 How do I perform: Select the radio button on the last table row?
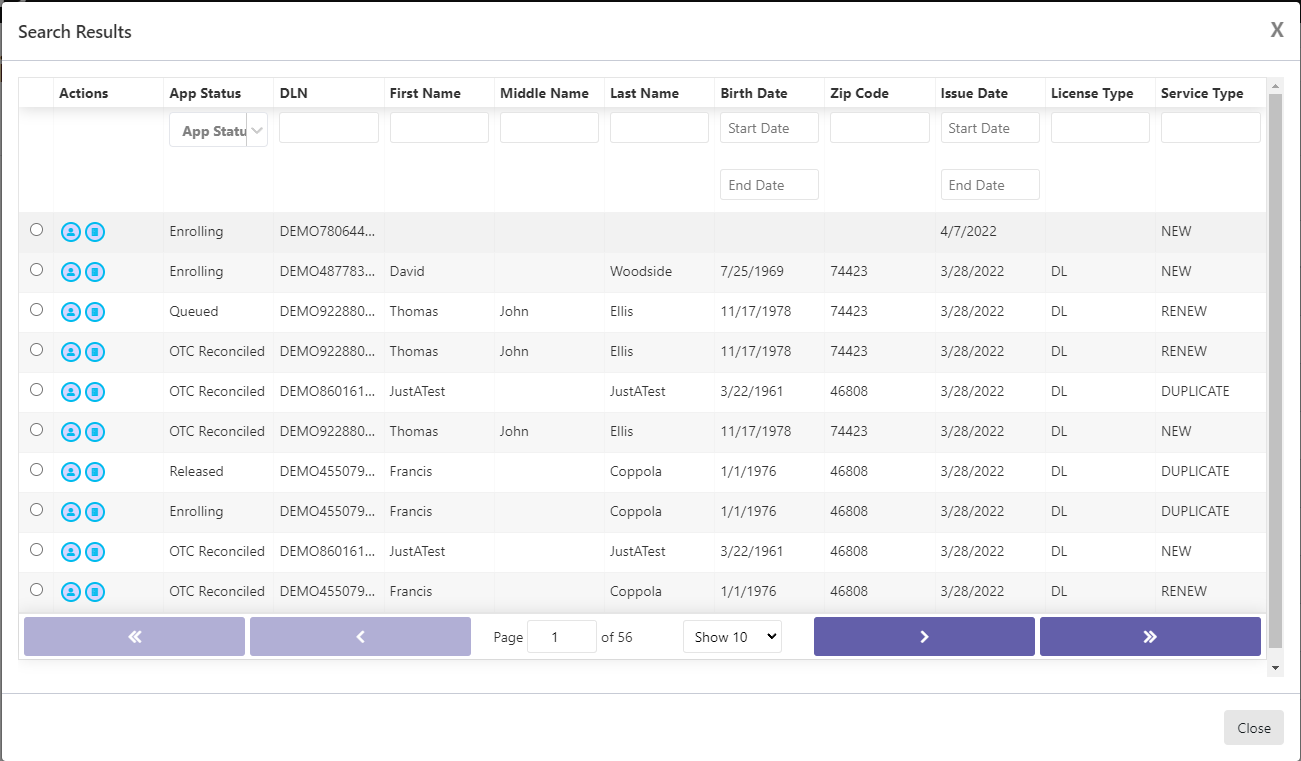pos(36,590)
